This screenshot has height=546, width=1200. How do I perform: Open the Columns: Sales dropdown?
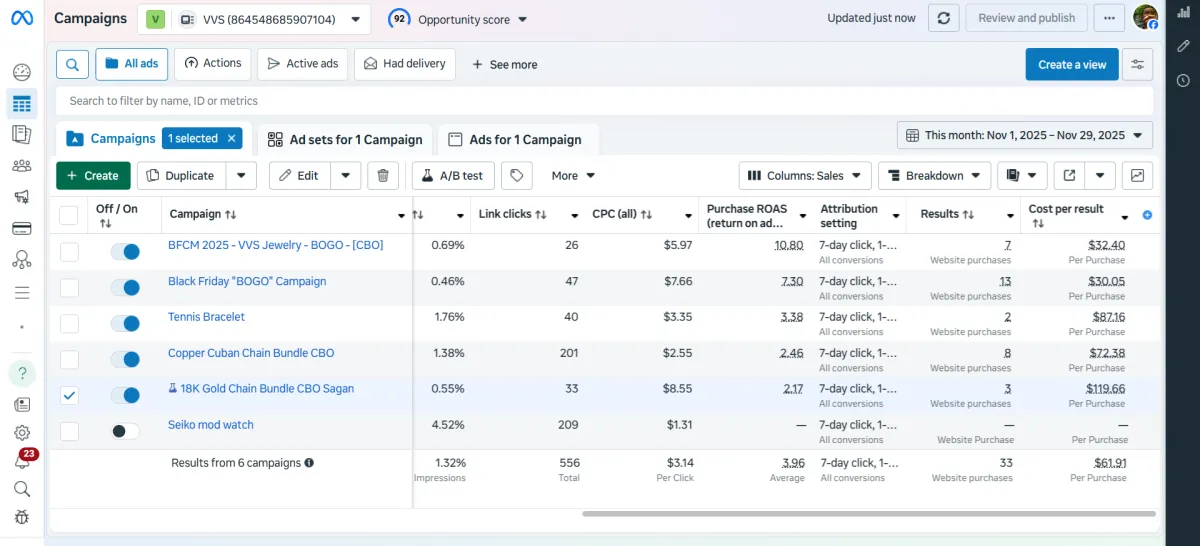tap(805, 175)
